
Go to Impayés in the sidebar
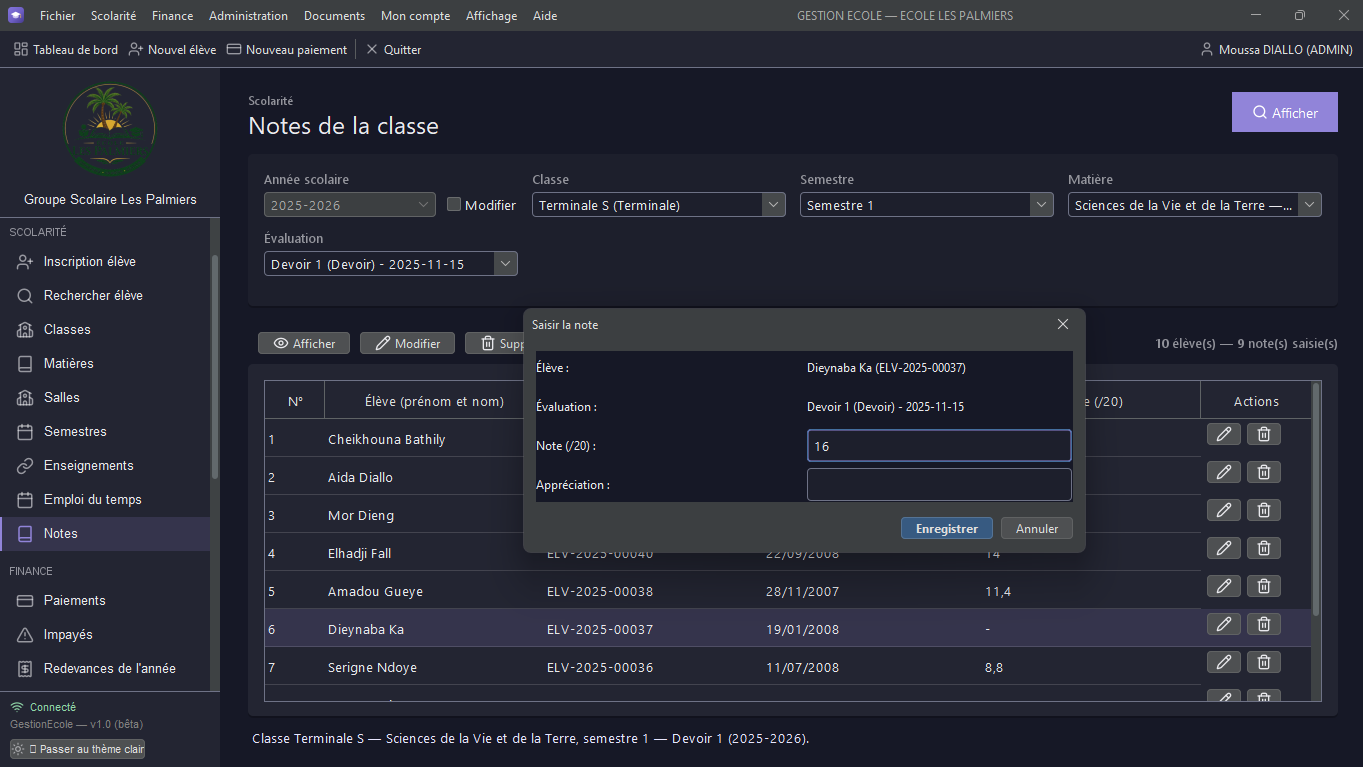pyautogui.click(x=105, y=634)
